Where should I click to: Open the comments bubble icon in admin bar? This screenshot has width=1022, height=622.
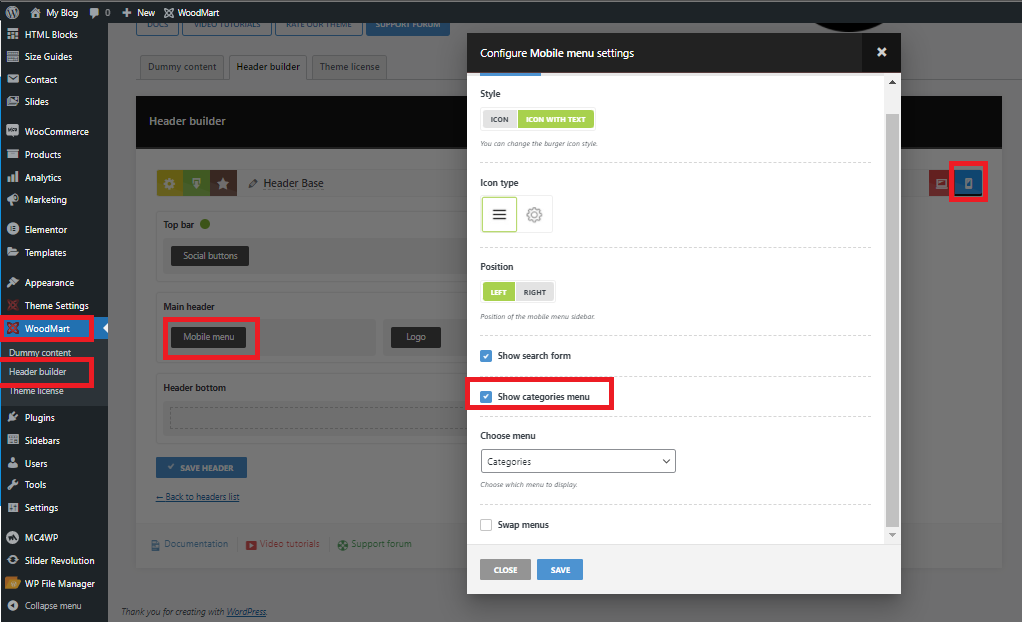coord(95,12)
